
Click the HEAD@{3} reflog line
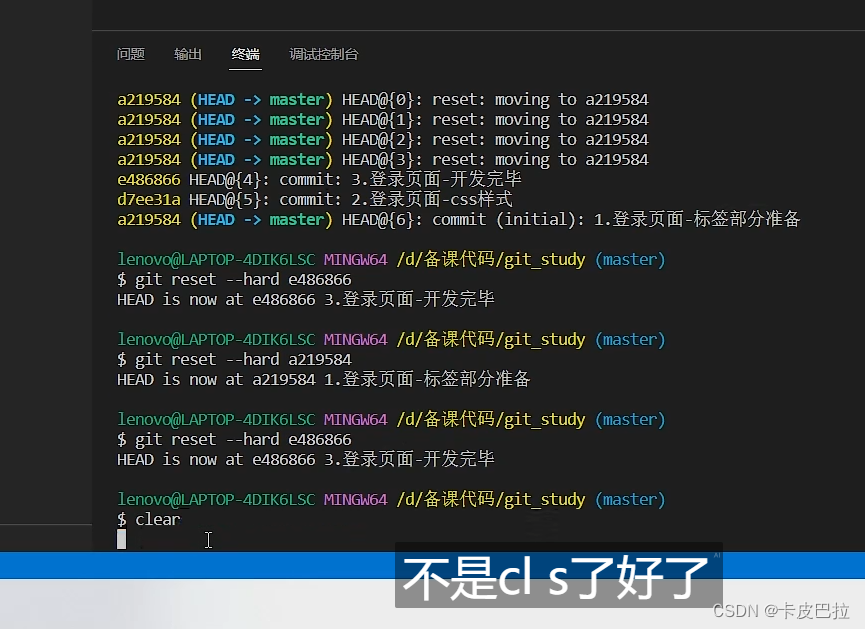383,159
